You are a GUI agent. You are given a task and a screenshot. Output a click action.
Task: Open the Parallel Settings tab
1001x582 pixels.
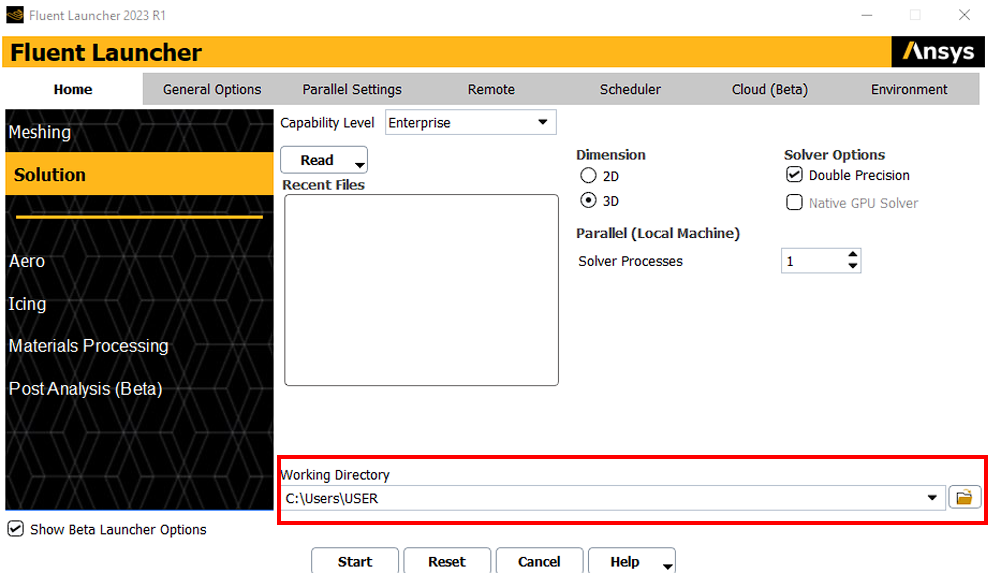352,89
